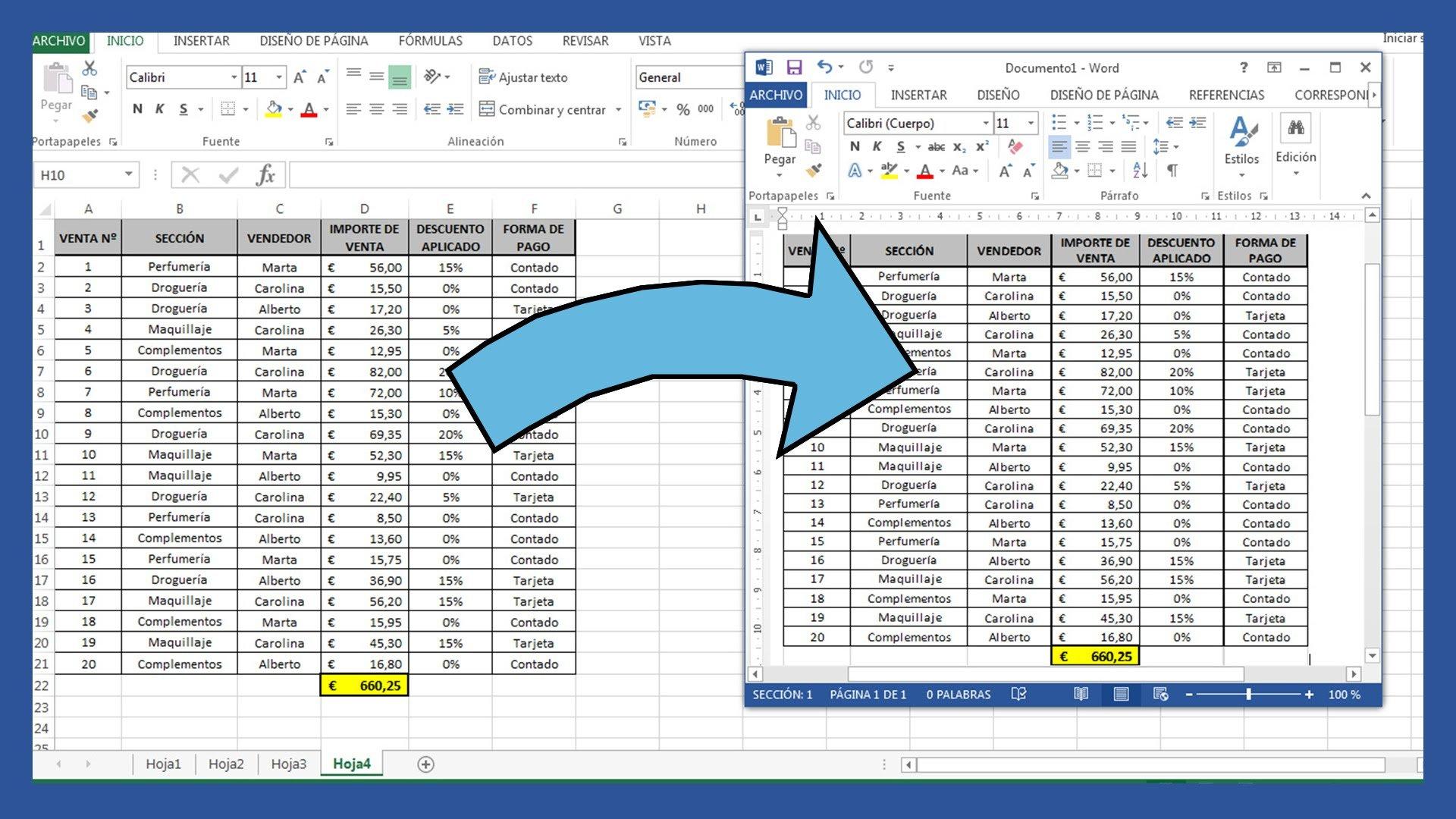Screen dimensions: 1456x819
Task: Click the Edición button in Word
Action: (x=1296, y=148)
